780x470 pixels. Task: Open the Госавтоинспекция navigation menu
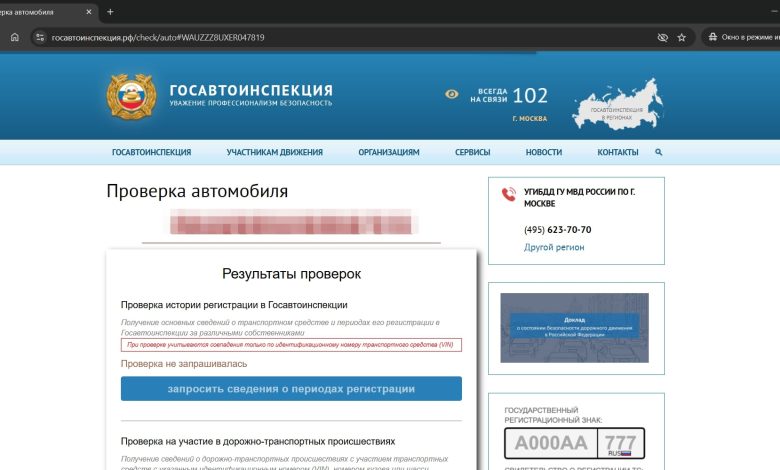[151, 153]
